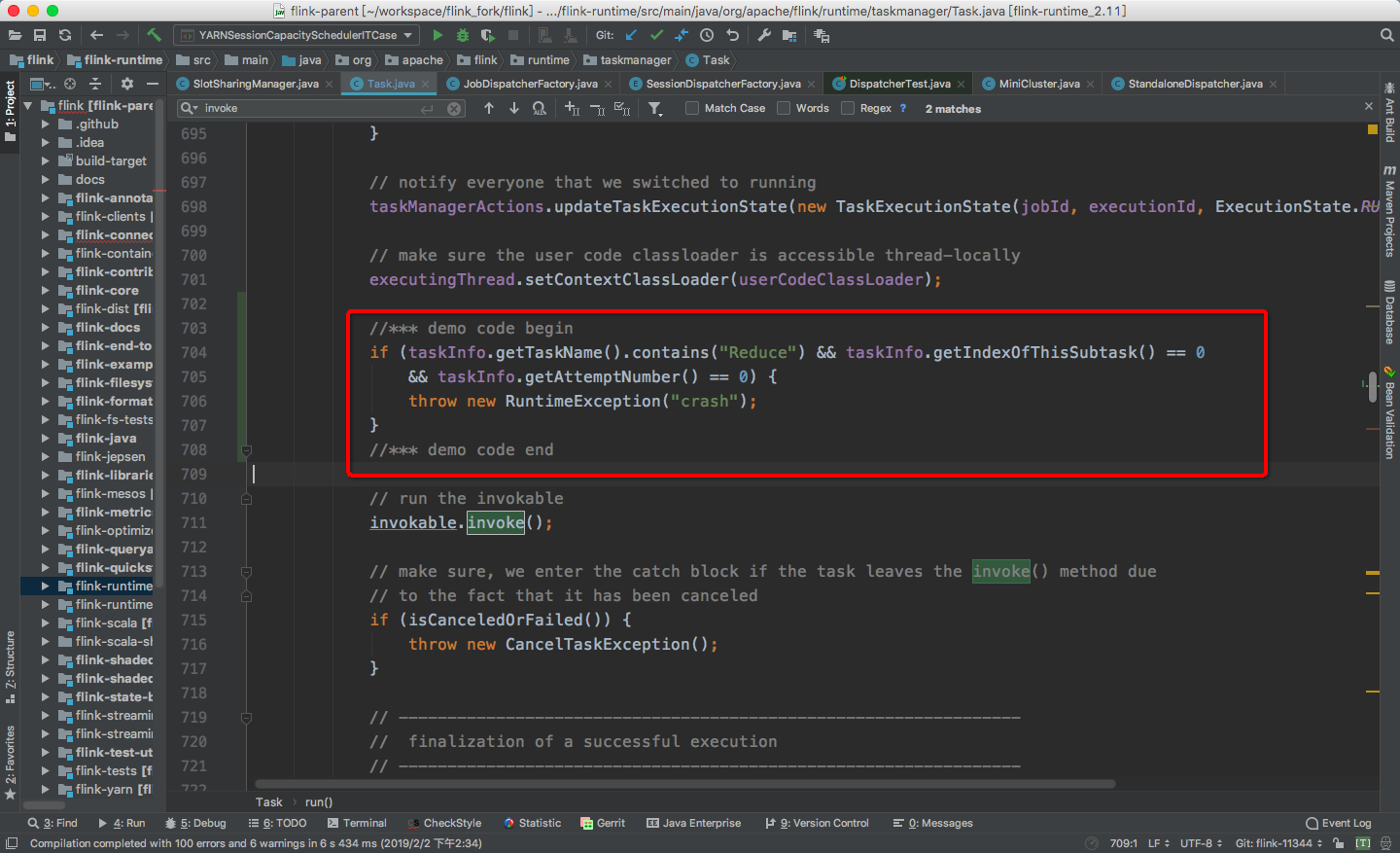This screenshot has width=1400, height=853.
Task: Click the editor horizontal scrollbar
Action: click(684, 784)
